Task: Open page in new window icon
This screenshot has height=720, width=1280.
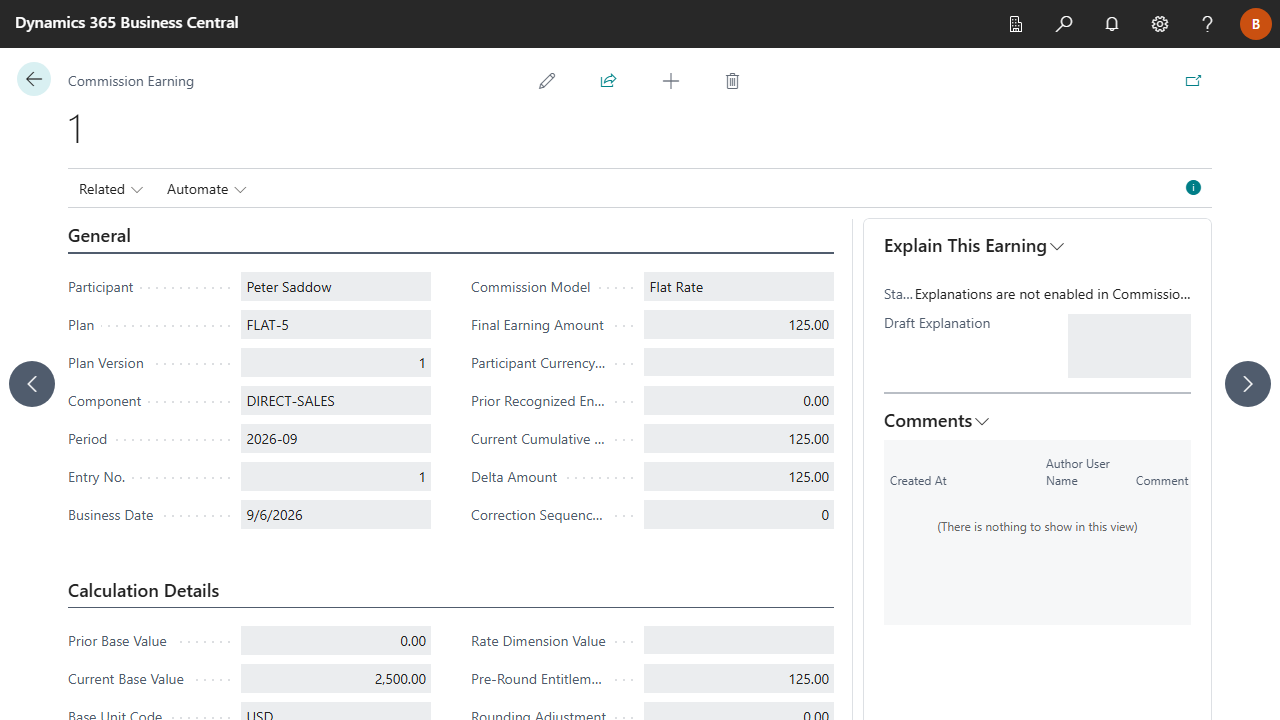Action: coord(1193,81)
